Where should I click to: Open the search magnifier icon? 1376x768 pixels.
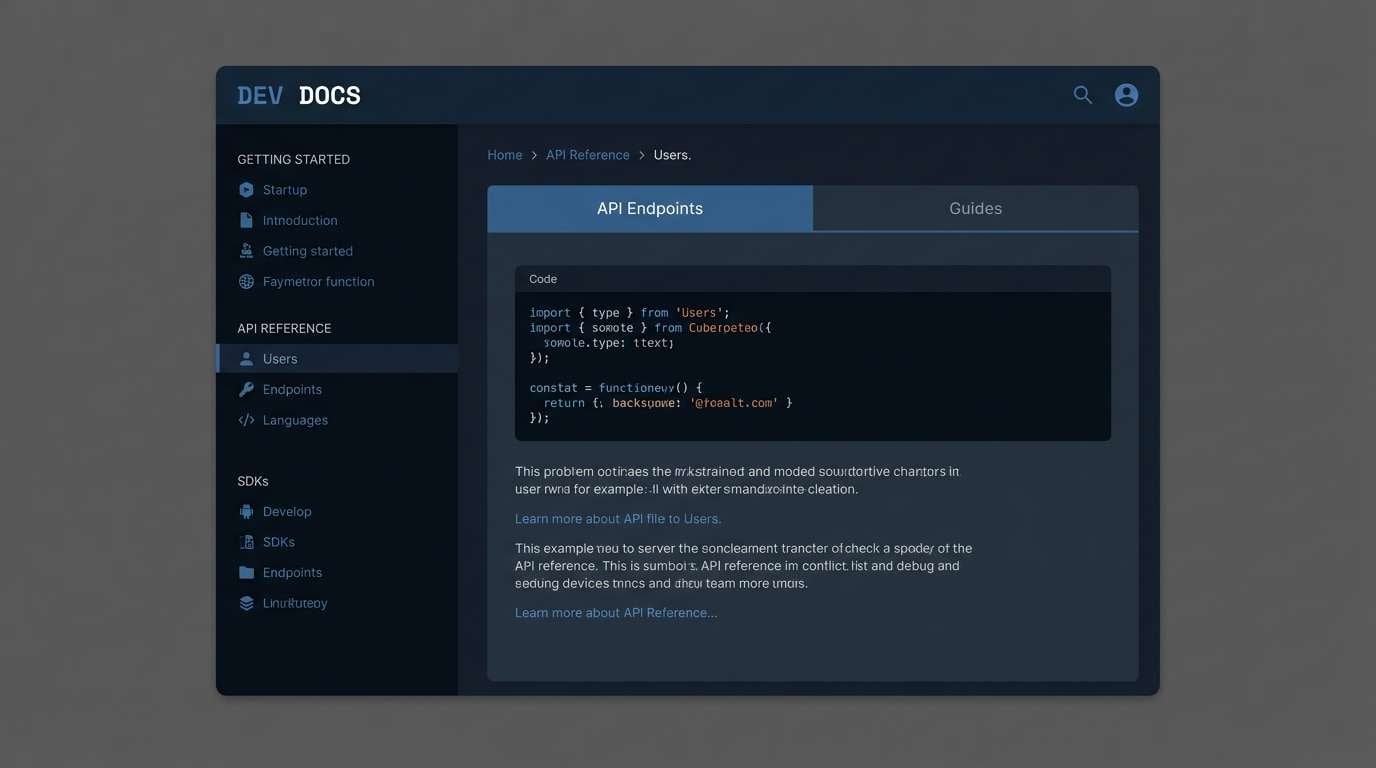pos(1082,94)
